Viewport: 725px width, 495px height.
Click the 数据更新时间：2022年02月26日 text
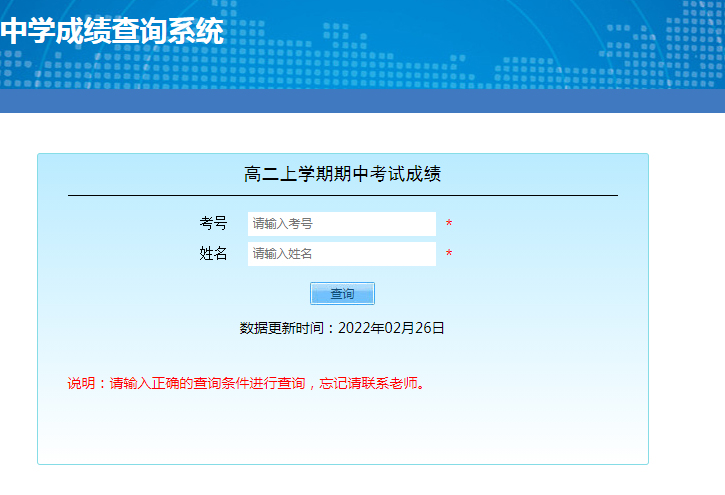tap(342, 328)
